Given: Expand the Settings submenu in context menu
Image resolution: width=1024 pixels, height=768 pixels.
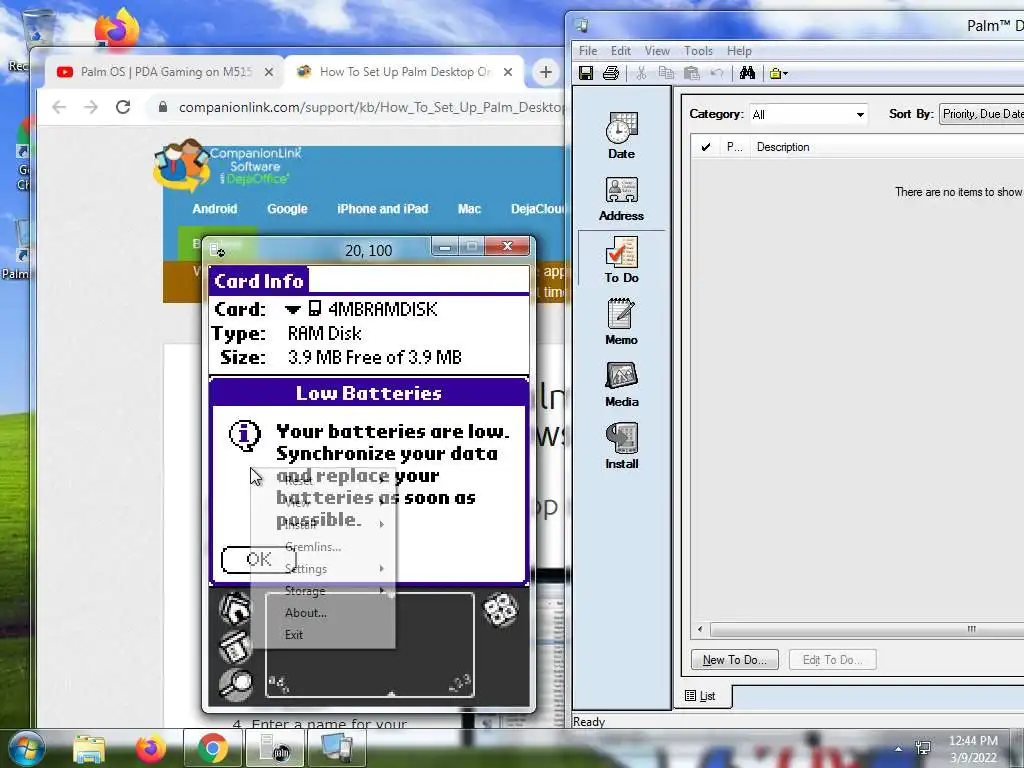Looking at the screenshot, I should coord(323,569).
